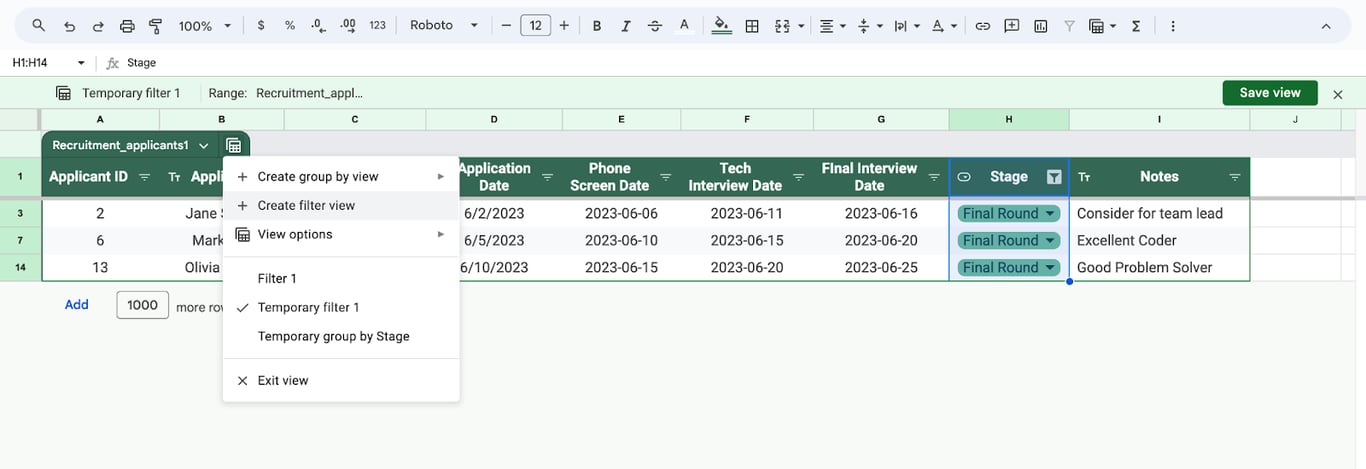
Task: Format as currency with dollar icon
Action: 261,26
